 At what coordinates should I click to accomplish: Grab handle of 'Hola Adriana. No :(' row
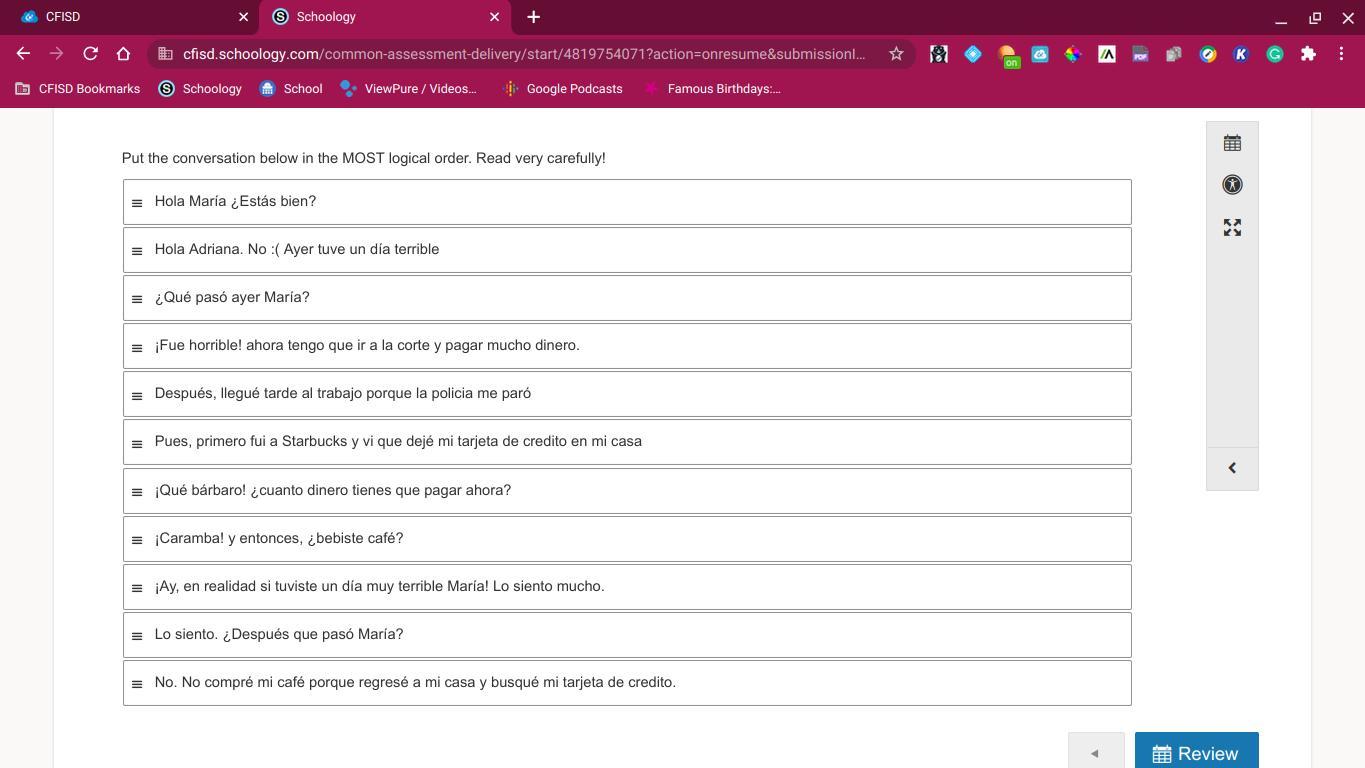(x=137, y=251)
